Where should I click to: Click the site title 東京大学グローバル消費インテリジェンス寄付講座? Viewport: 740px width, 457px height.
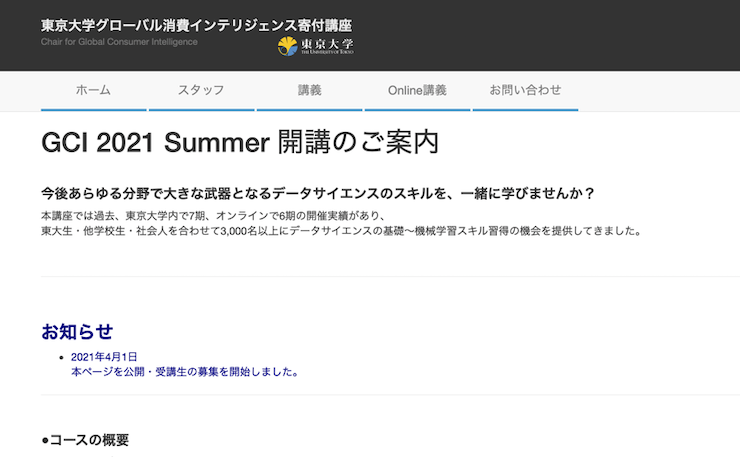pos(196,24)
